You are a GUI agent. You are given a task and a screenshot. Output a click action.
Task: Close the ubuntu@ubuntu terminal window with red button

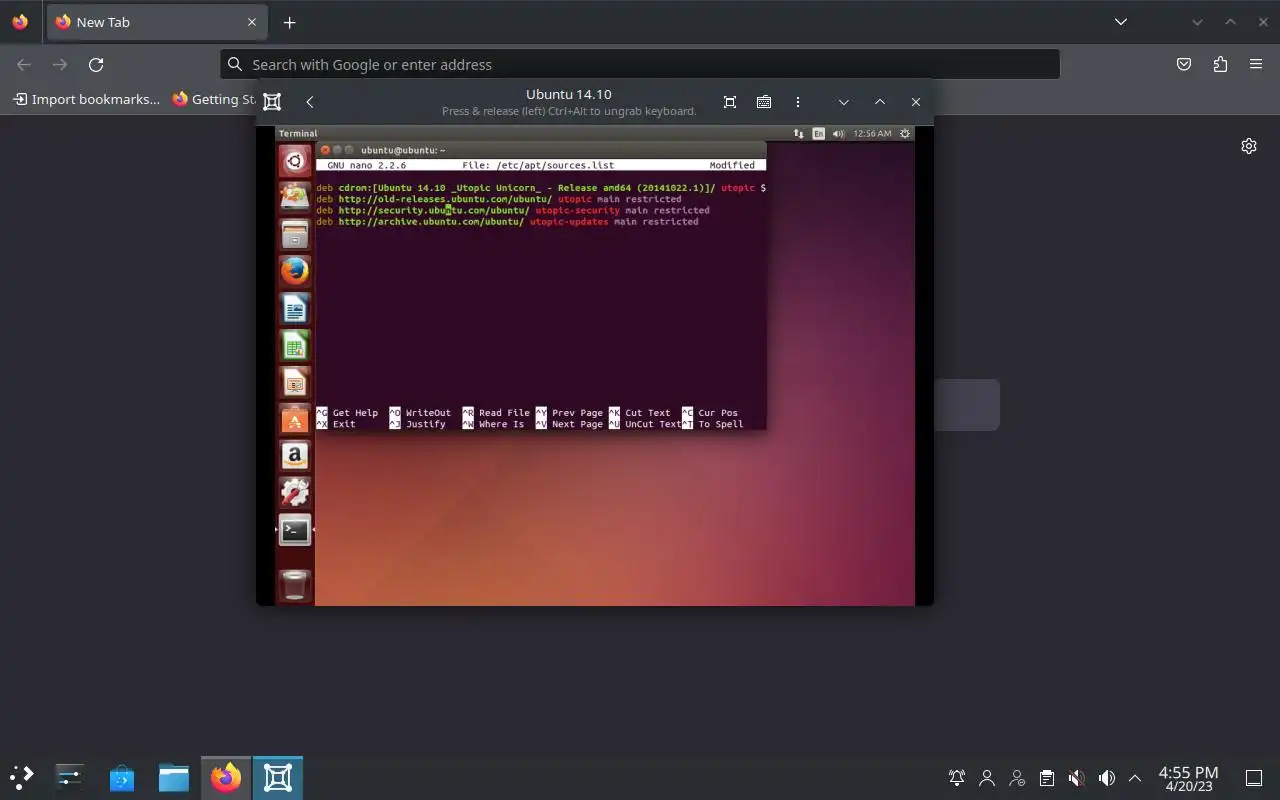pyautogui.click(x=324, y=150)
